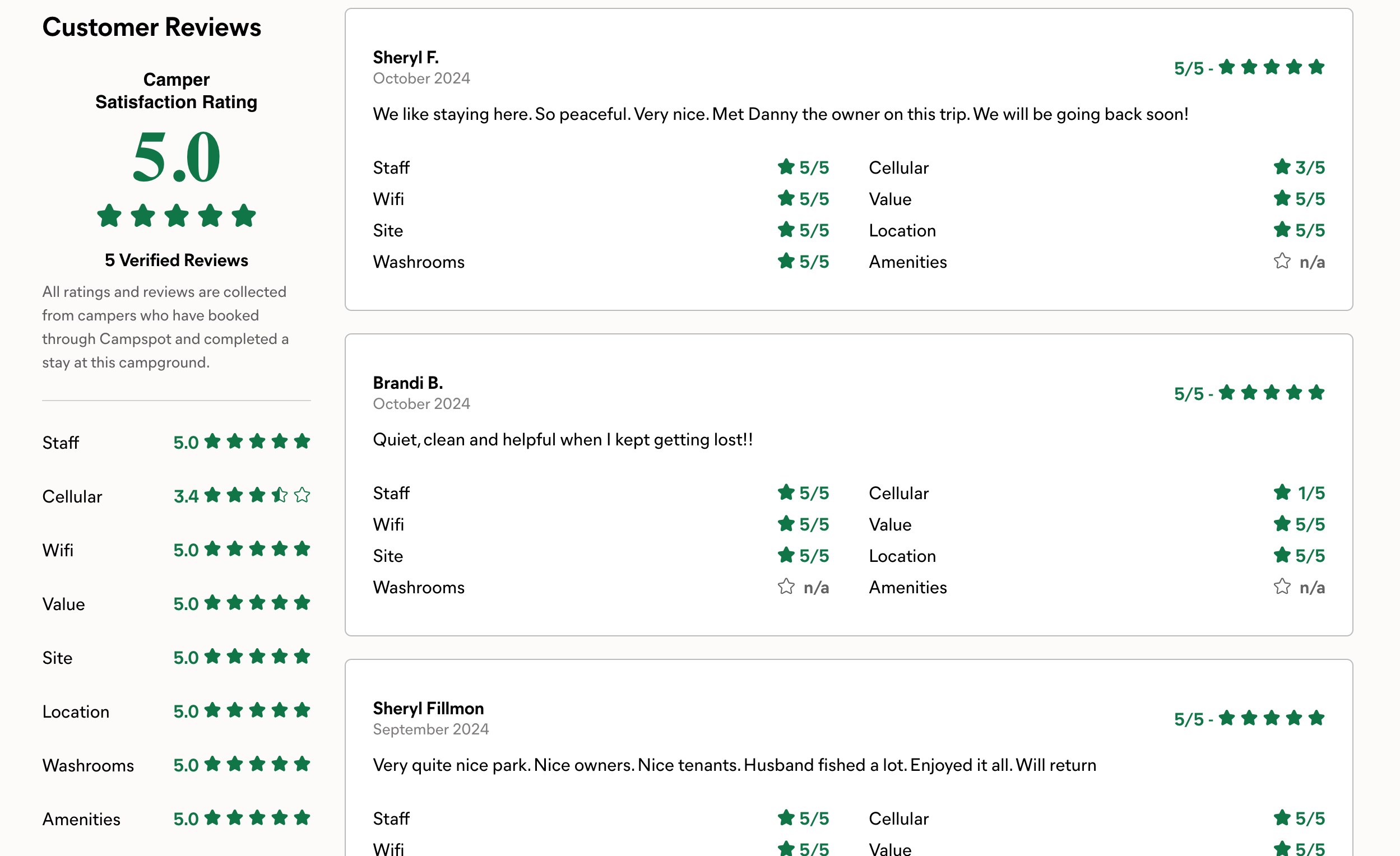Click the empty star beside Brandi B.'s Amenities

[1282, 586]
